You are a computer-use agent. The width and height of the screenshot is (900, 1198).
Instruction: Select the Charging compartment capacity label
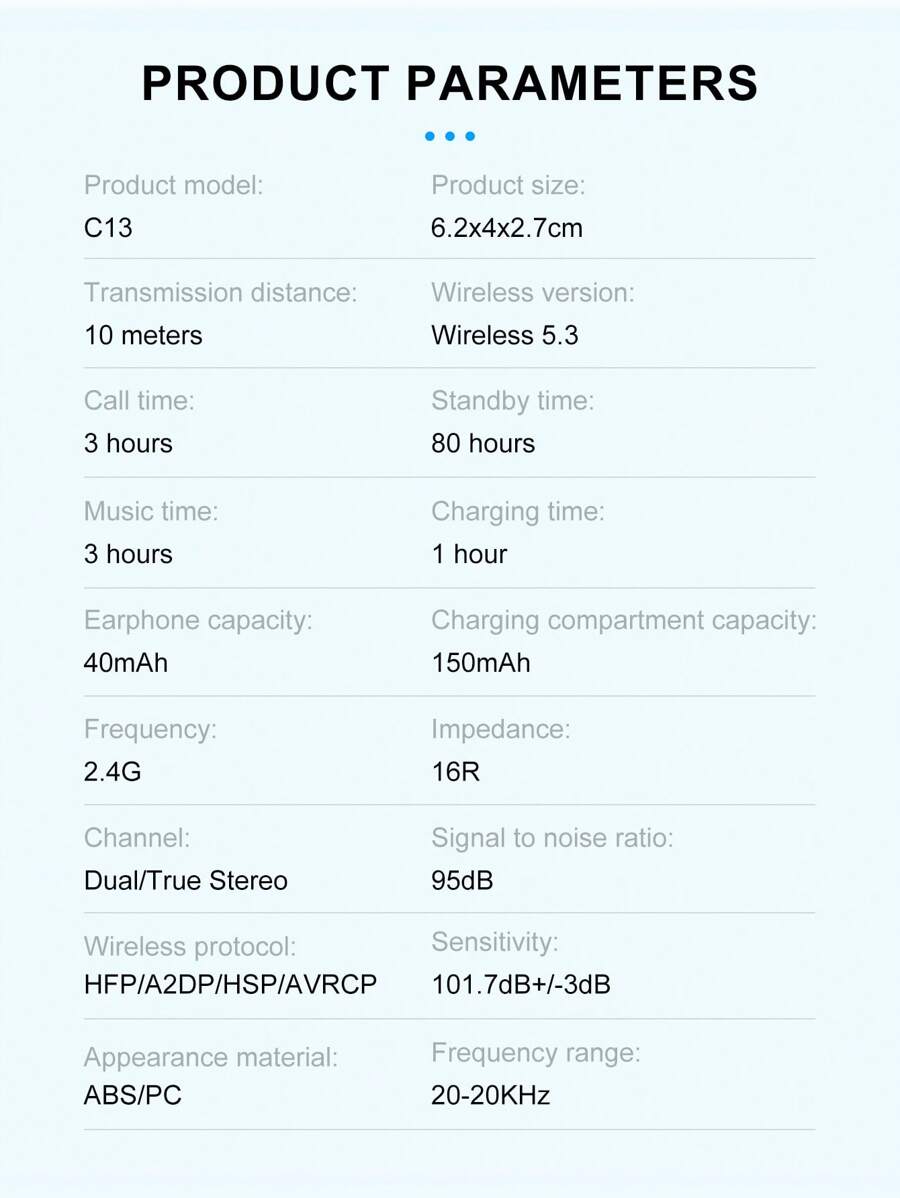click(624, 620)
